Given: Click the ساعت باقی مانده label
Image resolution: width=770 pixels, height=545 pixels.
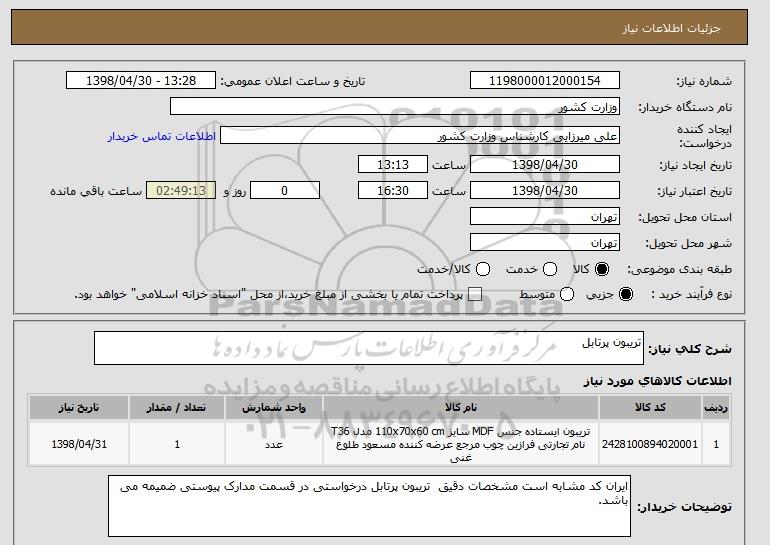Looking at the screenshot, I should pos(96,191).
